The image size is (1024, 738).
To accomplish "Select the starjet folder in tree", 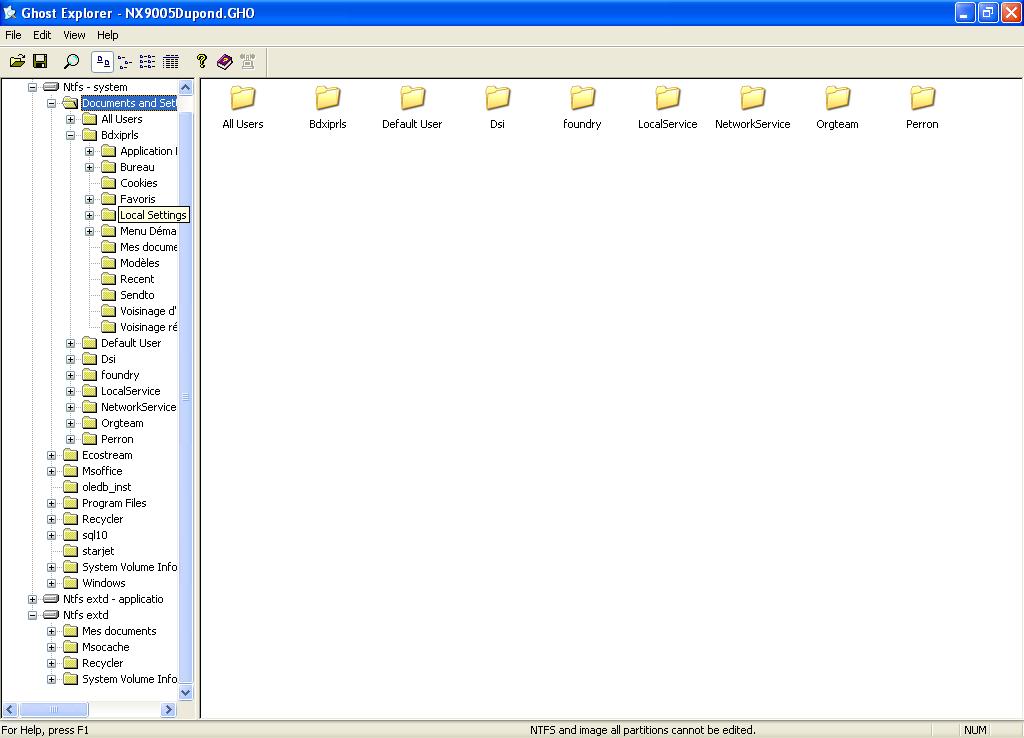I will [x=98, y=551].
